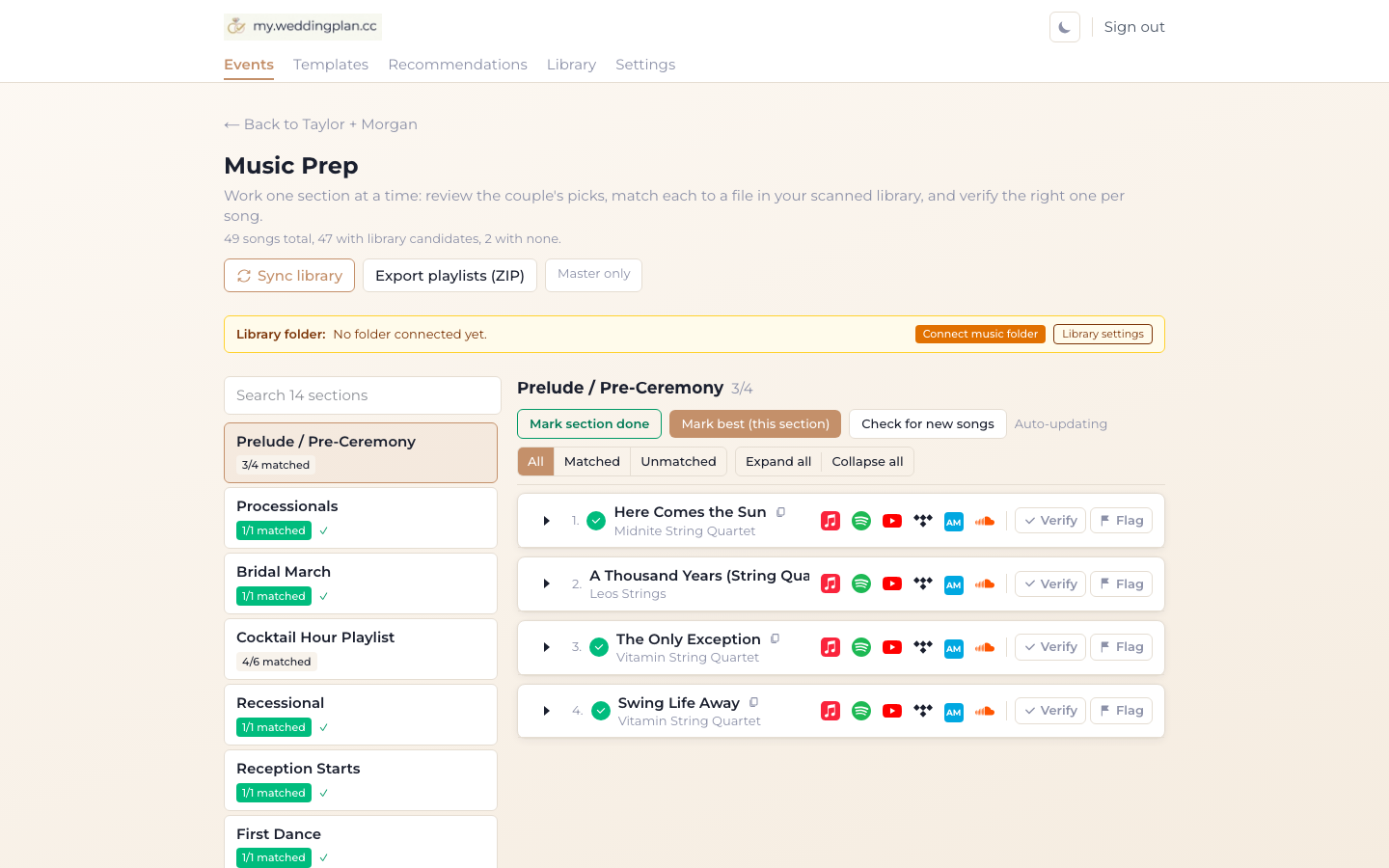Copy the Swing Life Away title
Screen dimensions: 1389x868
[x=754, y=702]
